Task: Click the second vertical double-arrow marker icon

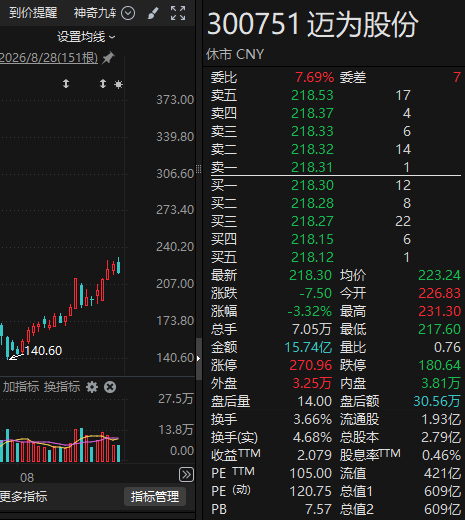Action: [103, 84]
